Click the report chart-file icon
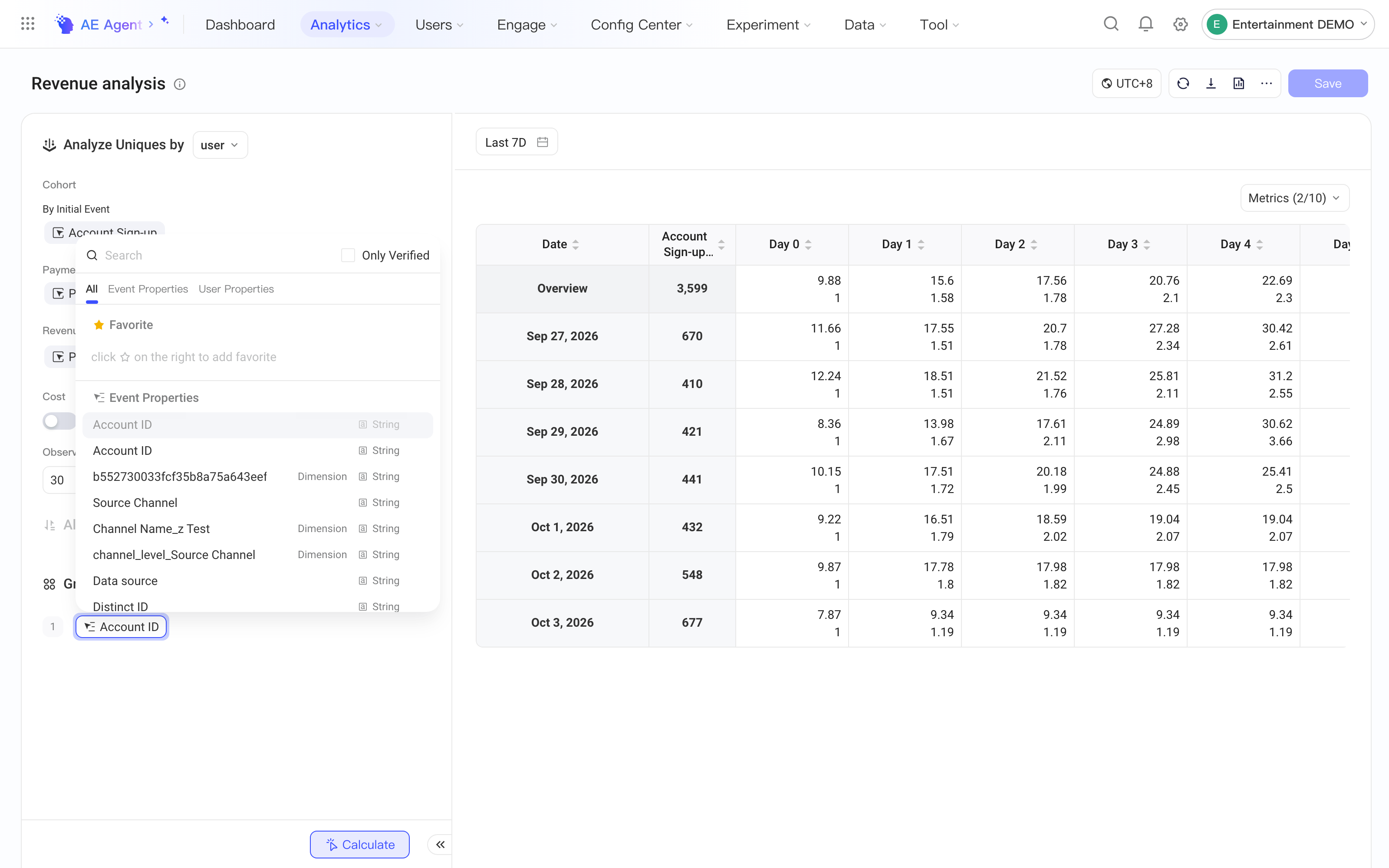Image resolution: width=1389 pixels, height=868 pixels. 1239,84
